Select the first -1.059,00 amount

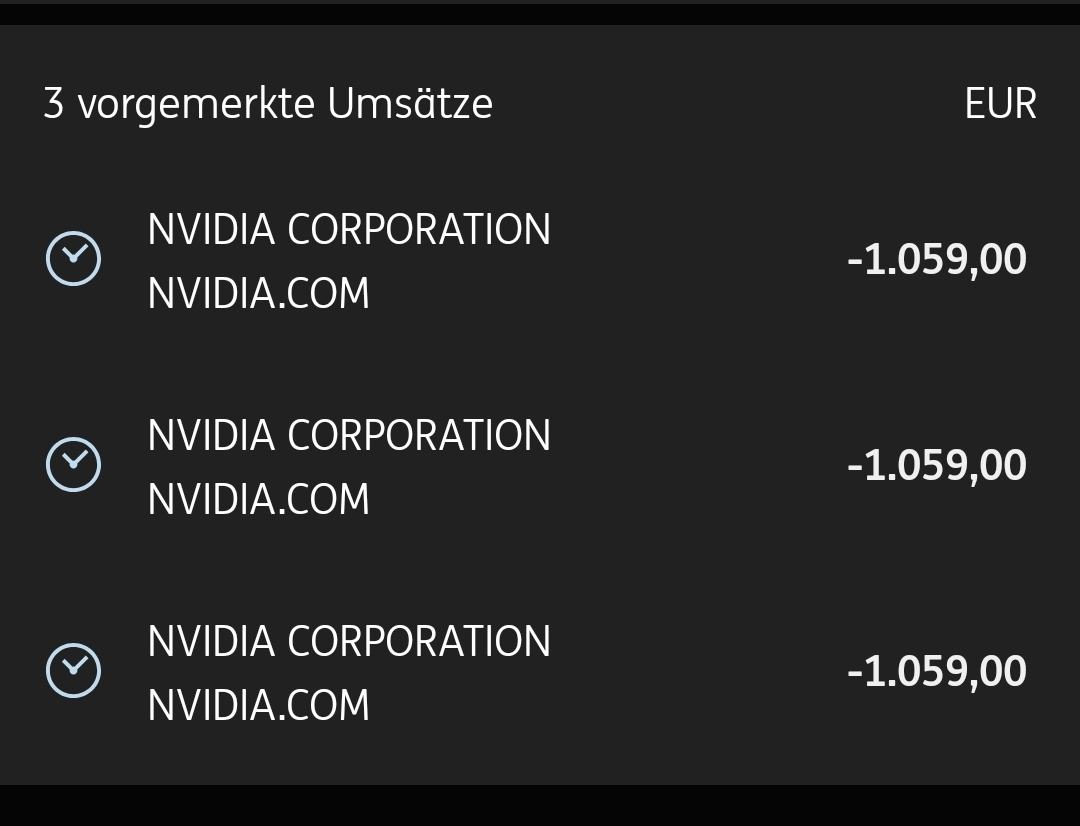click(936, 260)
